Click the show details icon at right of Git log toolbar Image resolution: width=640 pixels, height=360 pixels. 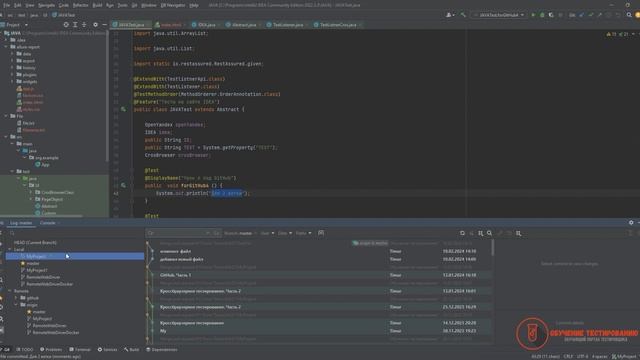click(518, 233)
